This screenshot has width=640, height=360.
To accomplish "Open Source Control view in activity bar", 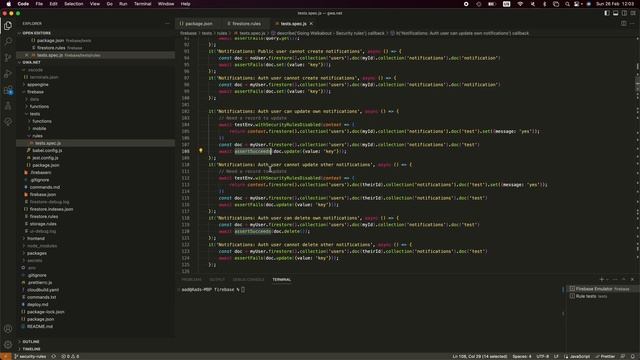I will coord(8,58).
